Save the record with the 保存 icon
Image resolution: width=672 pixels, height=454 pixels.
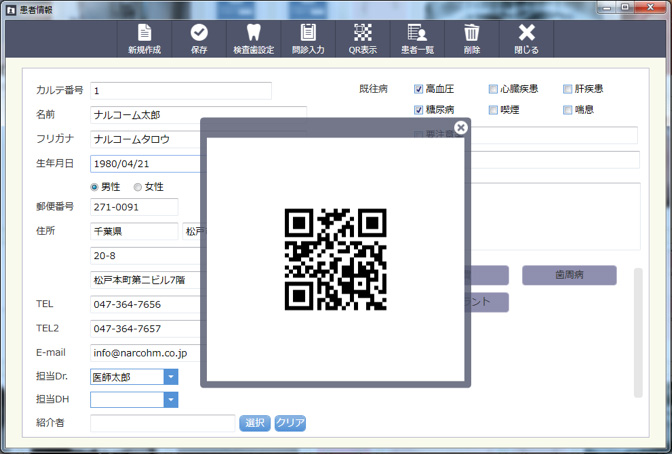[199, 39]
